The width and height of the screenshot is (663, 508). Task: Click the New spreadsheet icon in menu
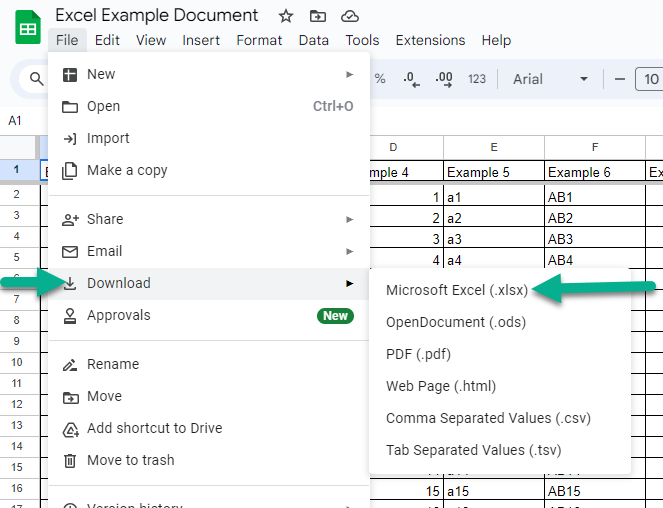click(70, 75)
